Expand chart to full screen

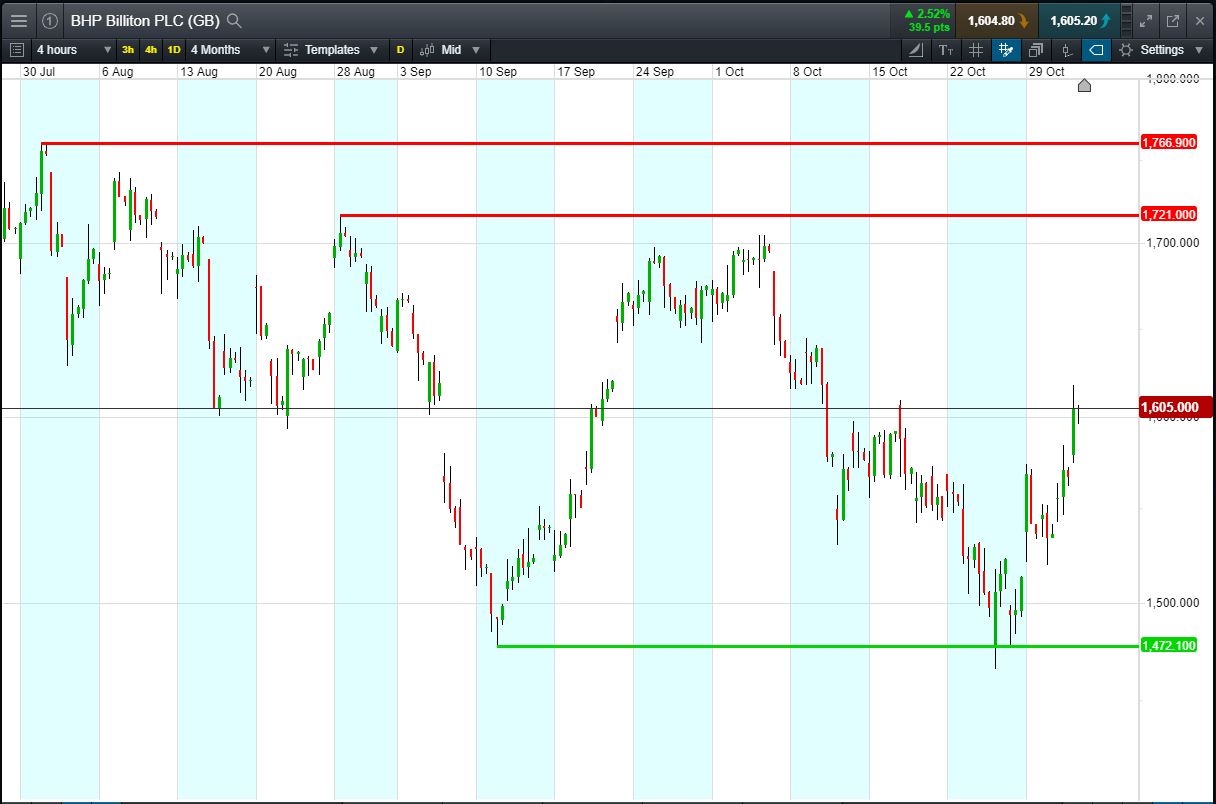pyautogui.click(x=1146, y=20)
